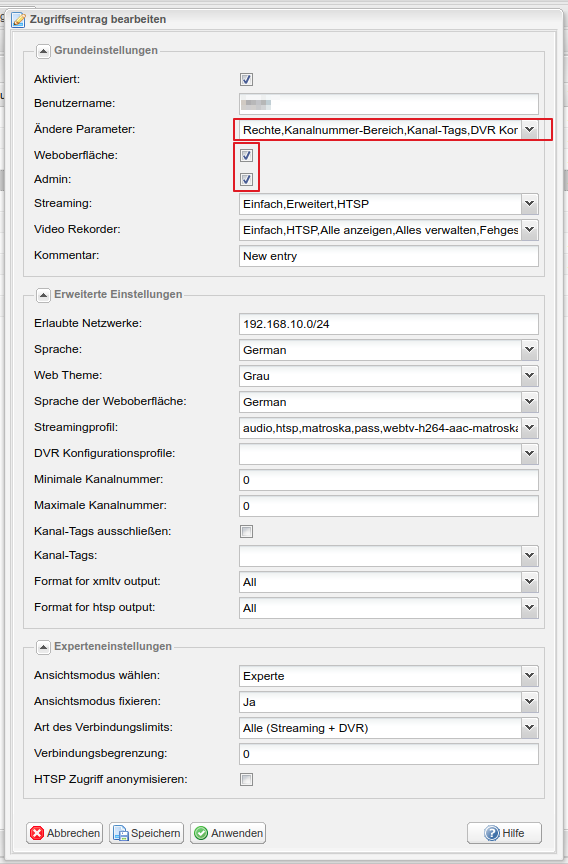
Task: Click the red cancel icon on Abbrechen
Action: 37,833
